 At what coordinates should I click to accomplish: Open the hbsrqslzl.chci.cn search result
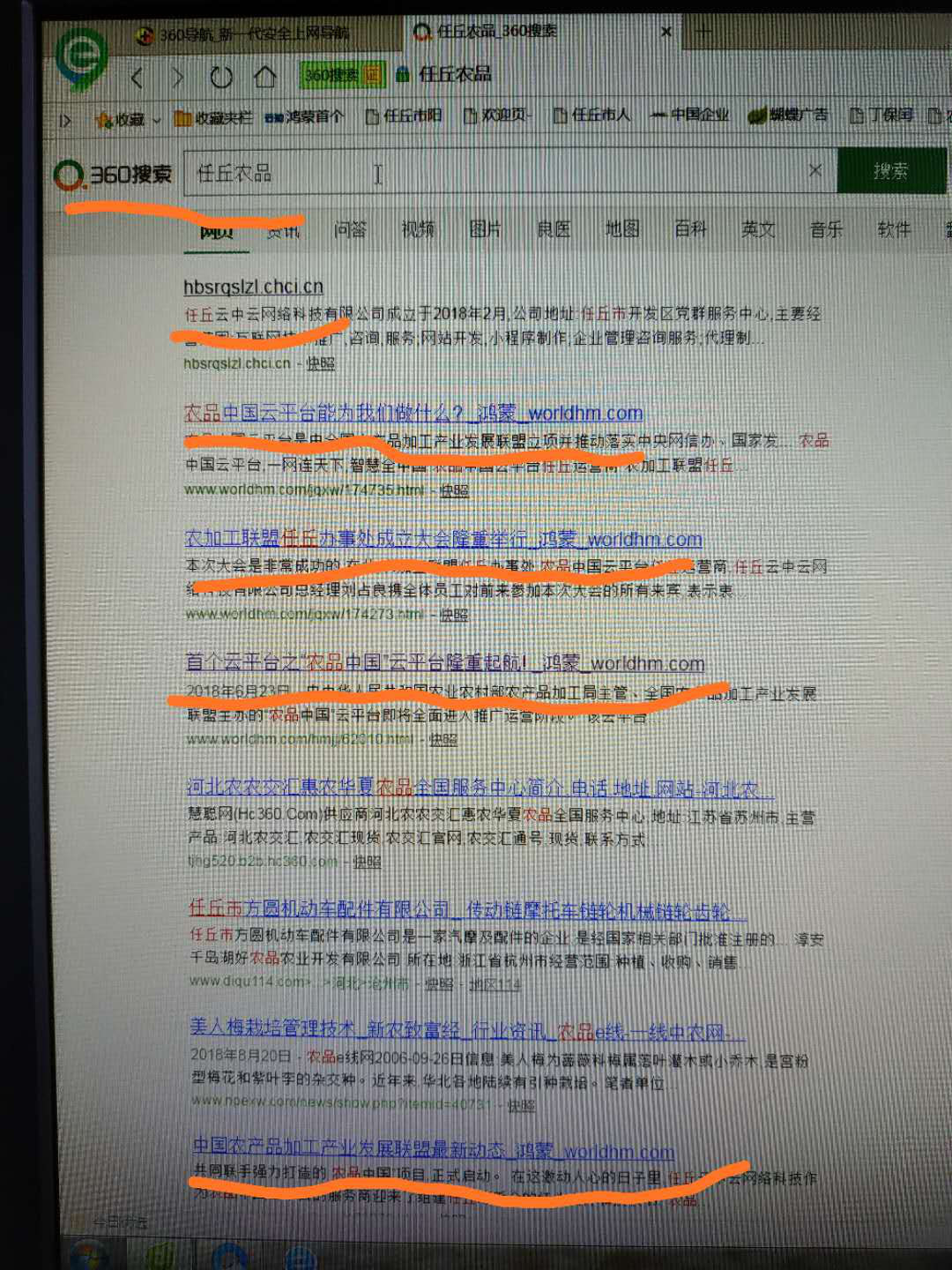click(253, 287)
